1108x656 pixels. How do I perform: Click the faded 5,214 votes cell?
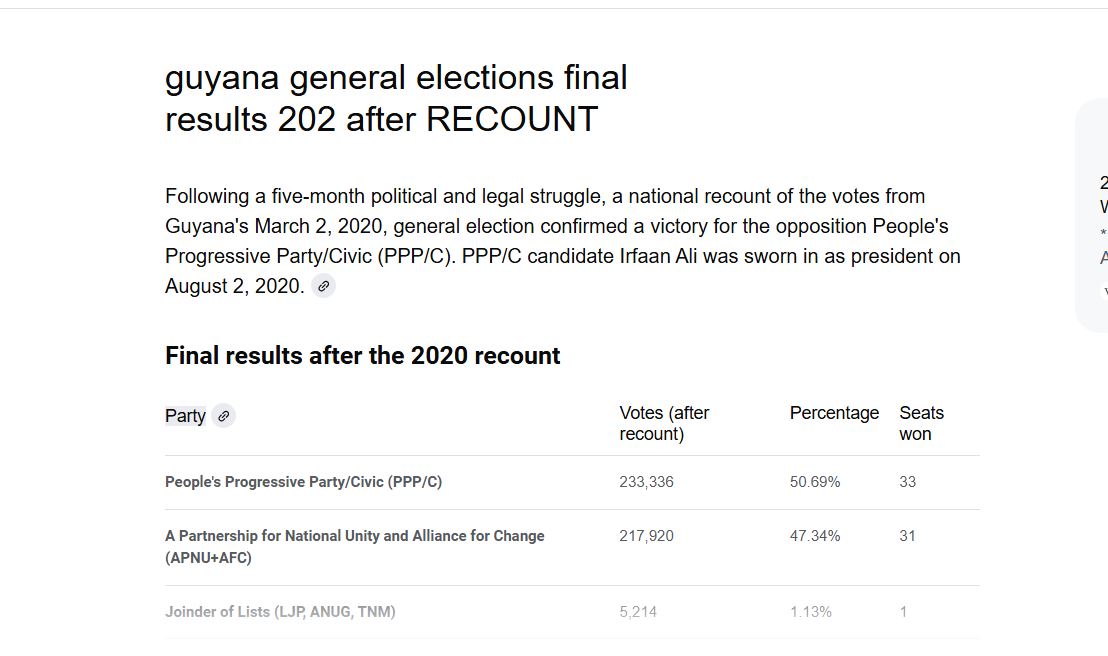coord(638,612)
